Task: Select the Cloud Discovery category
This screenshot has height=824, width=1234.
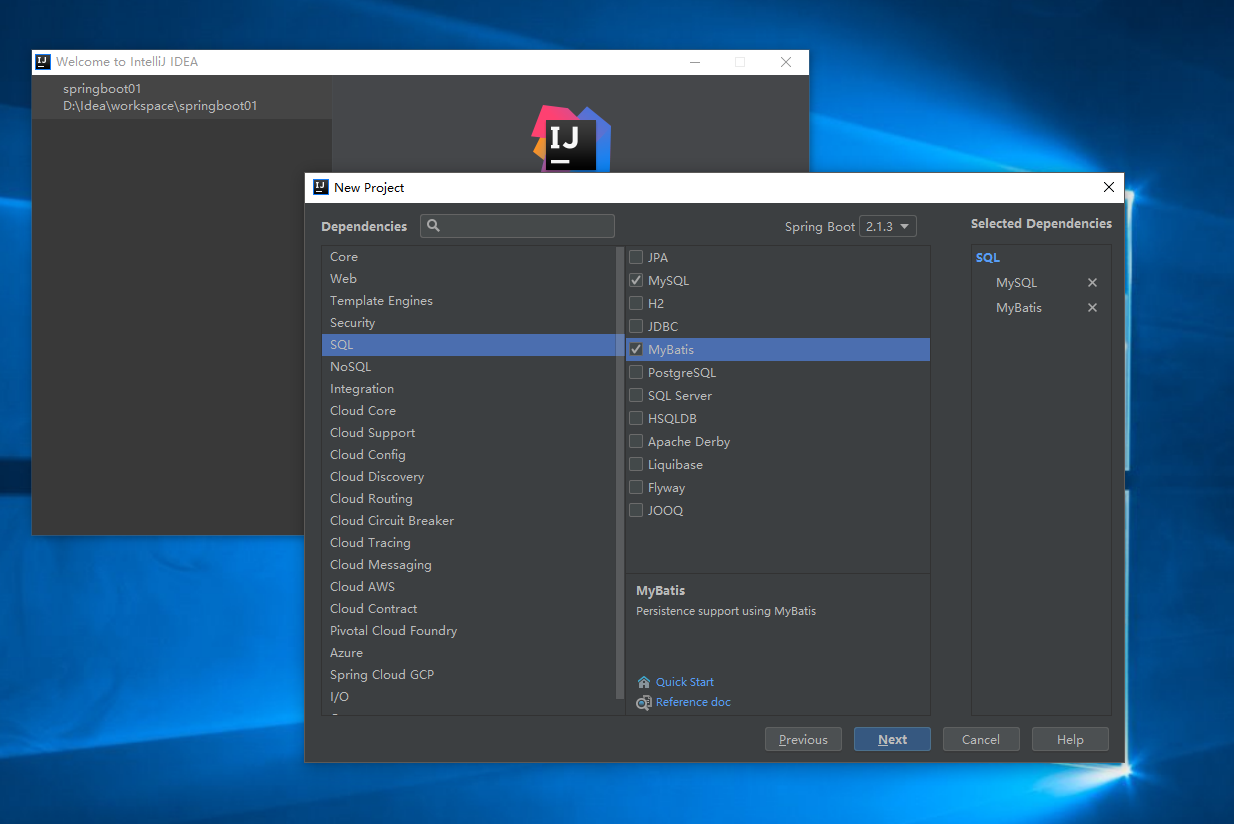Action: tap(468, 477)
